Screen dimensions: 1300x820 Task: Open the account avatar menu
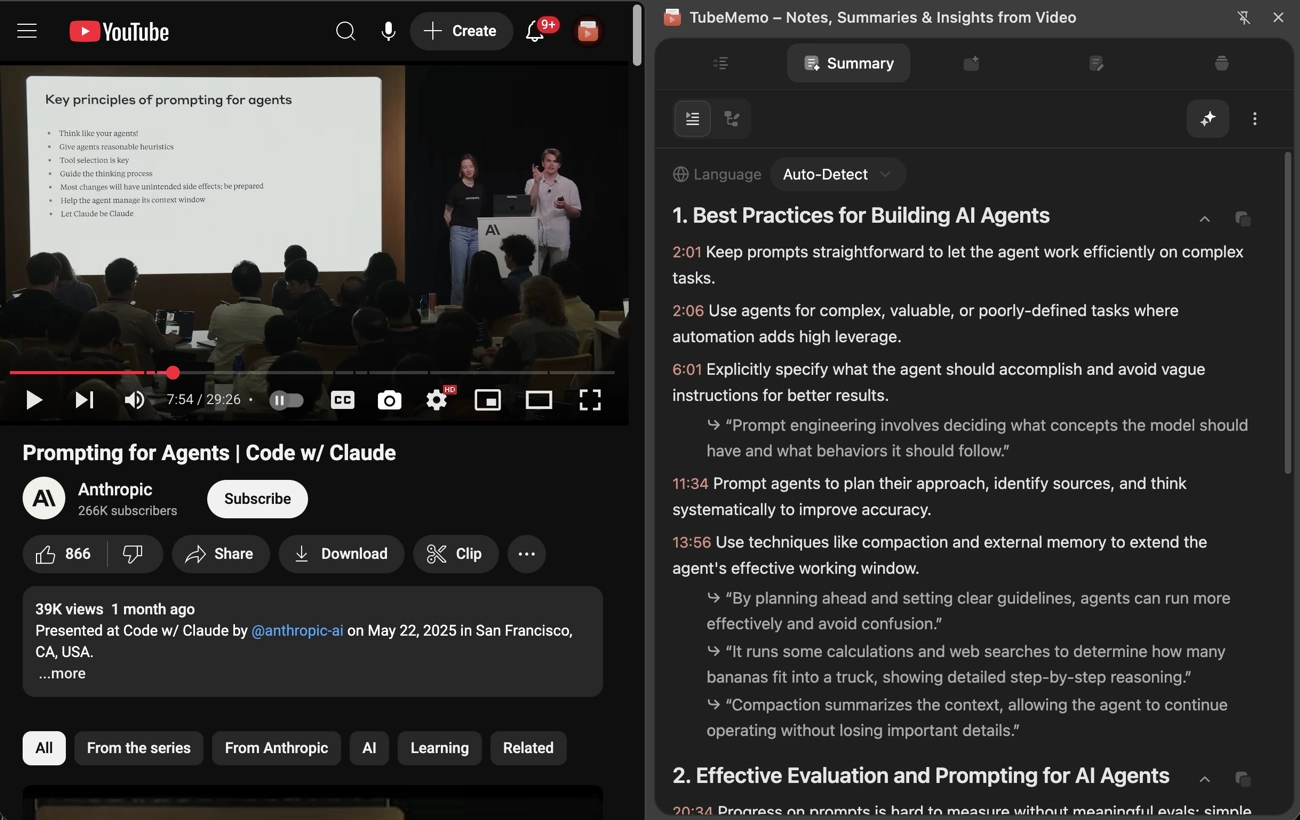coord(588,32)
